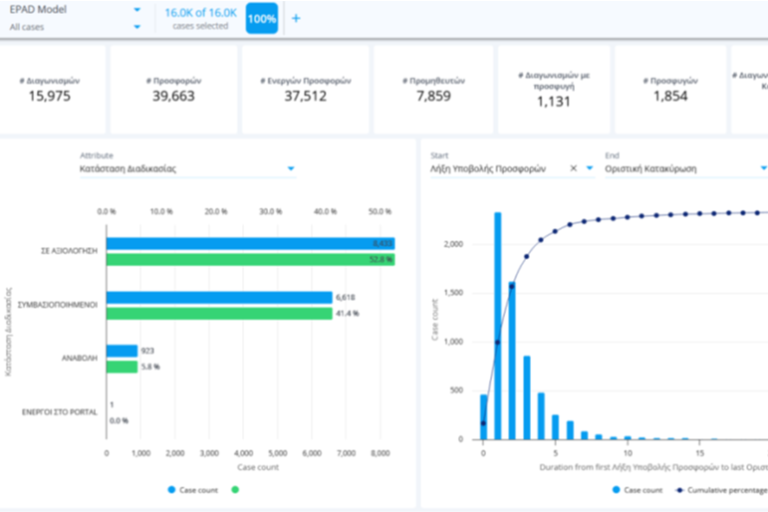The image size is (768, 512).
Task: Clear the Start field with the X icon
Action: click(x=574, y=169)
